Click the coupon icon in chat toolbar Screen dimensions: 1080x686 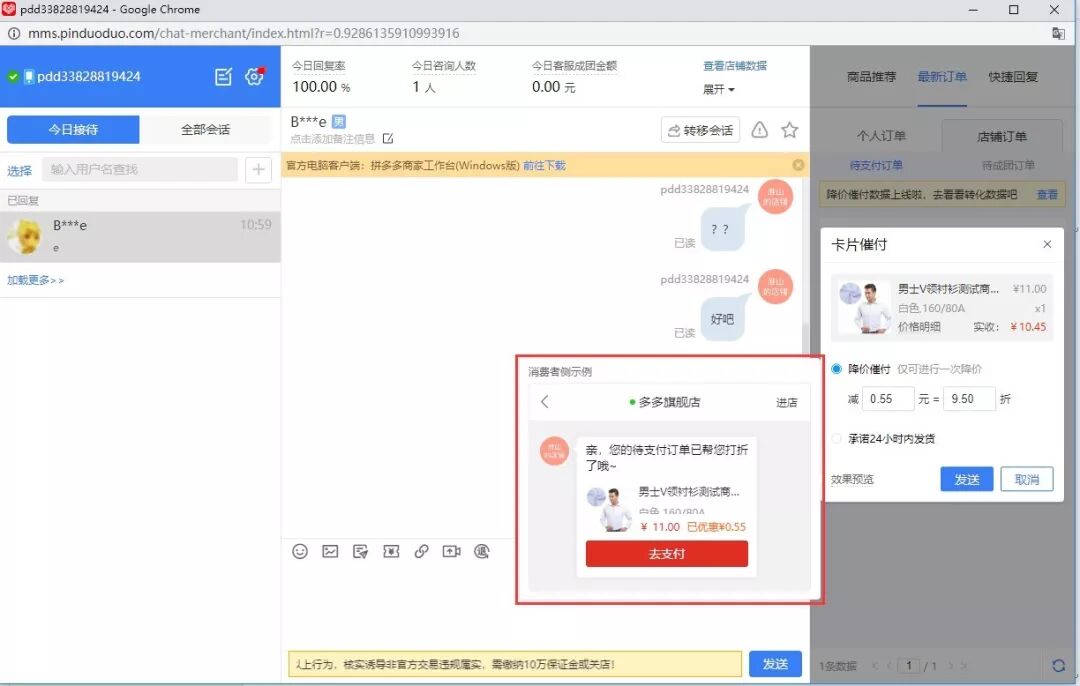click(391, 551)
